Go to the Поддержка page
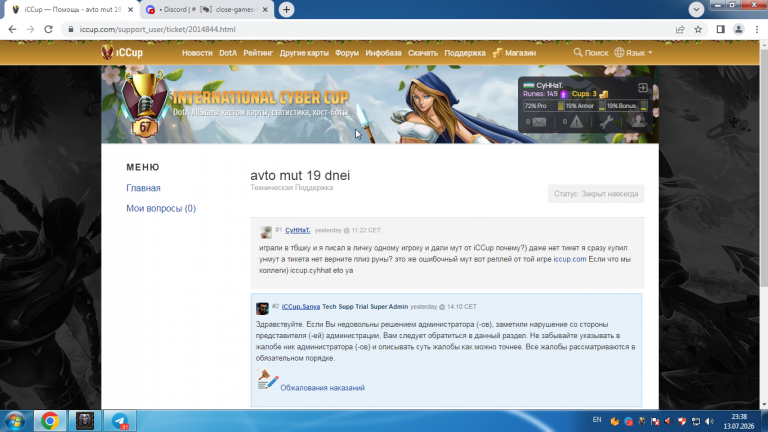 point(465,53)
